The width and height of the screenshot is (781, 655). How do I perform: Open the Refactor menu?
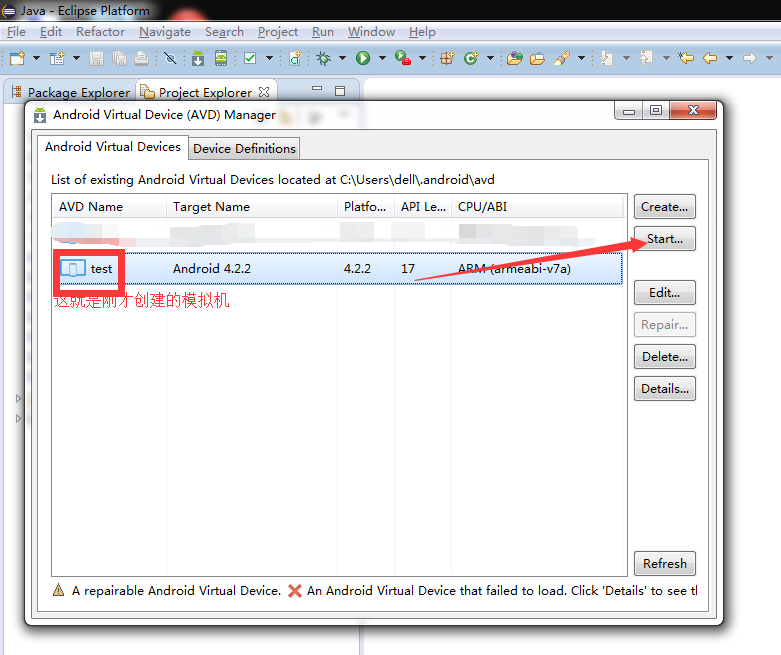(x=100, y=32)
